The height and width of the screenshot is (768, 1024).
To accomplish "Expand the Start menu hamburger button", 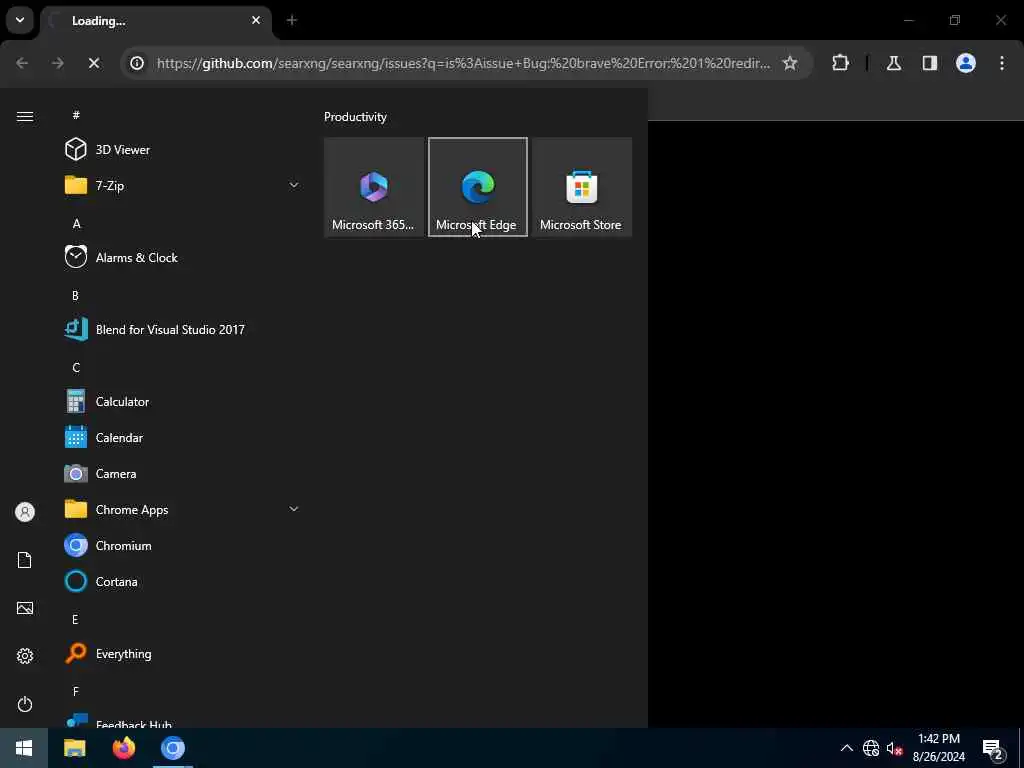I will (x=25, y=116).
